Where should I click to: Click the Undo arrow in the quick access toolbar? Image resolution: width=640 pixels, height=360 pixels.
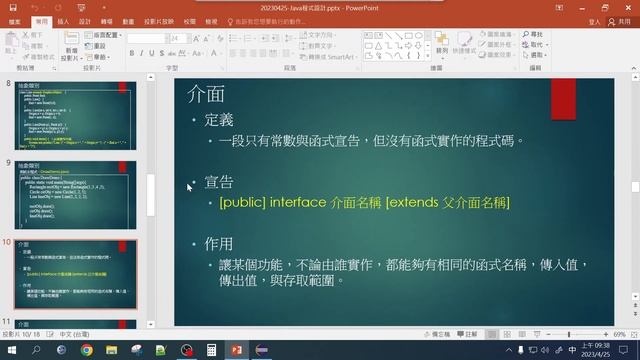point(35,8)
